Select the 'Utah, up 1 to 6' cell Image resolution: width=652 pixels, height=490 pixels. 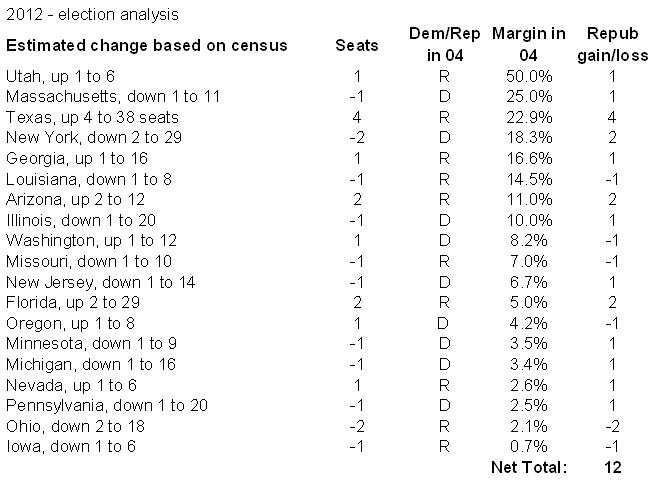(57, 76)
